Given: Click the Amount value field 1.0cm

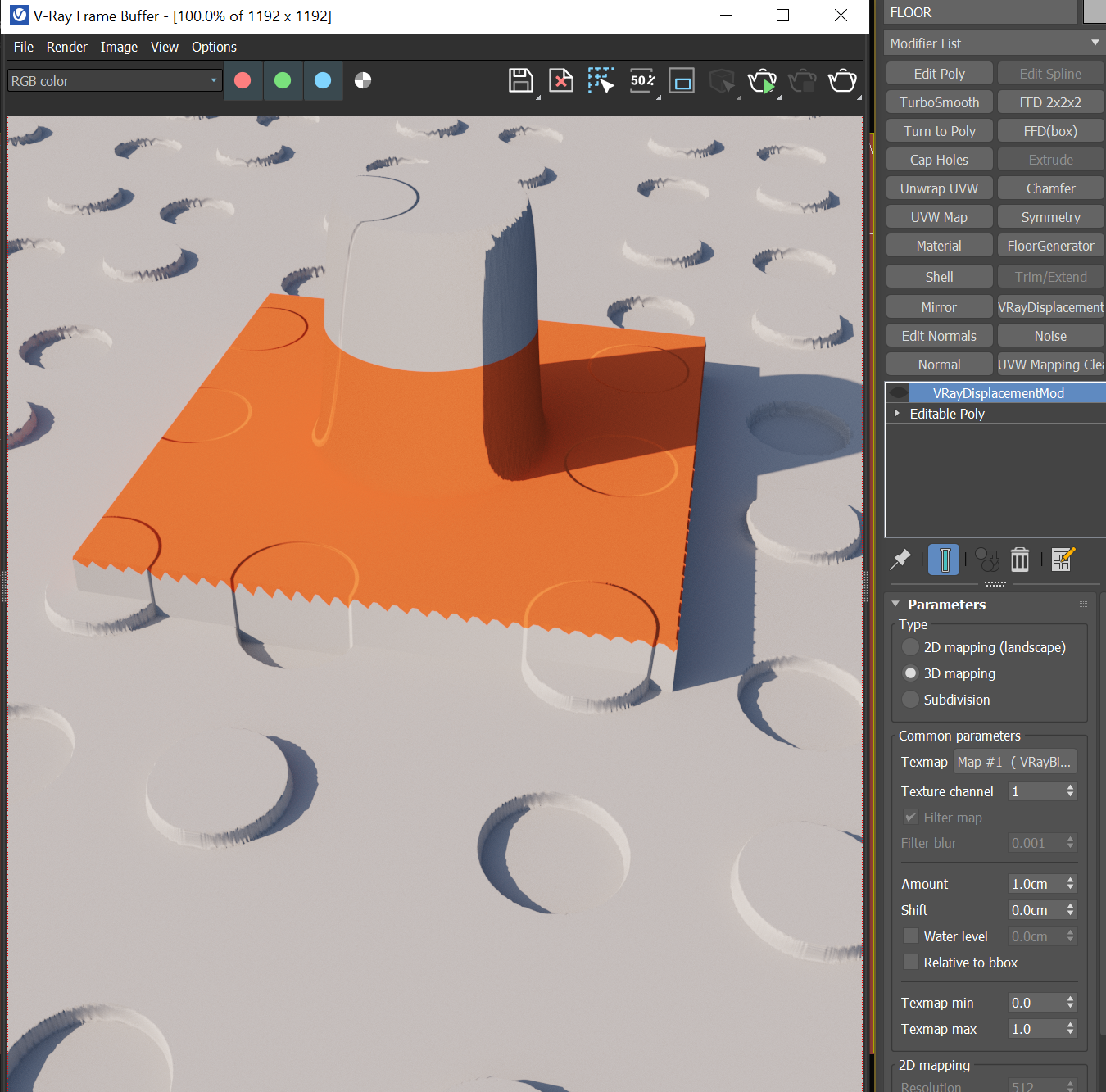Looking at the screenshot, I should 1036,884.
